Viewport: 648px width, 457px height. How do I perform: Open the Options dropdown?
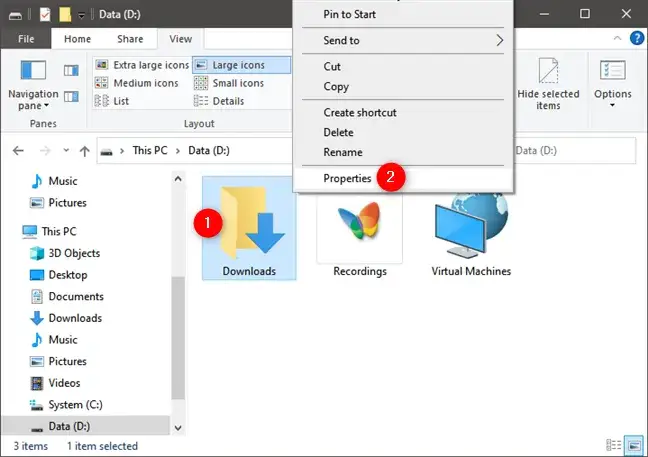[612, 84]
